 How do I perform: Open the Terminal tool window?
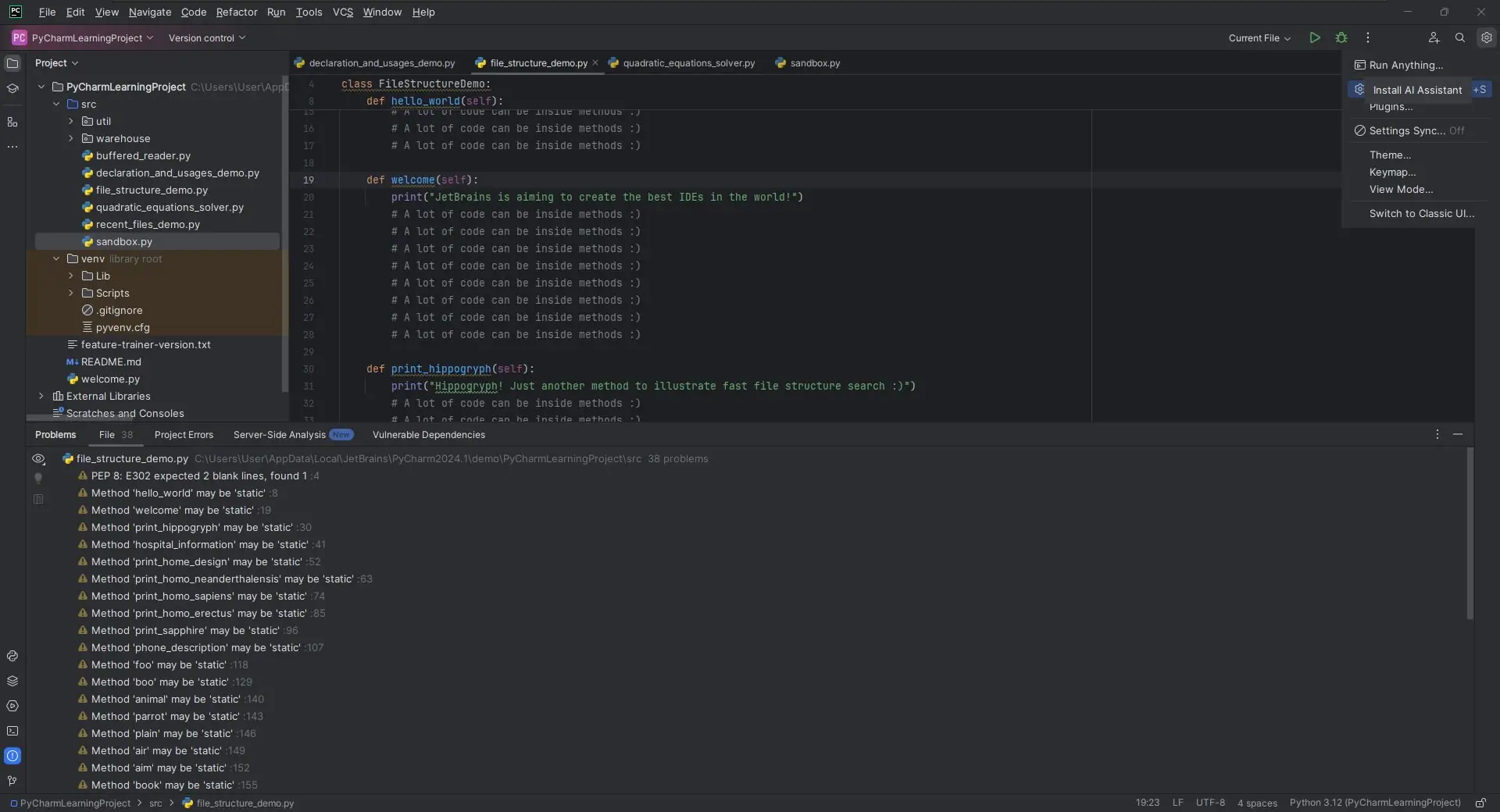tap(12, 731)
